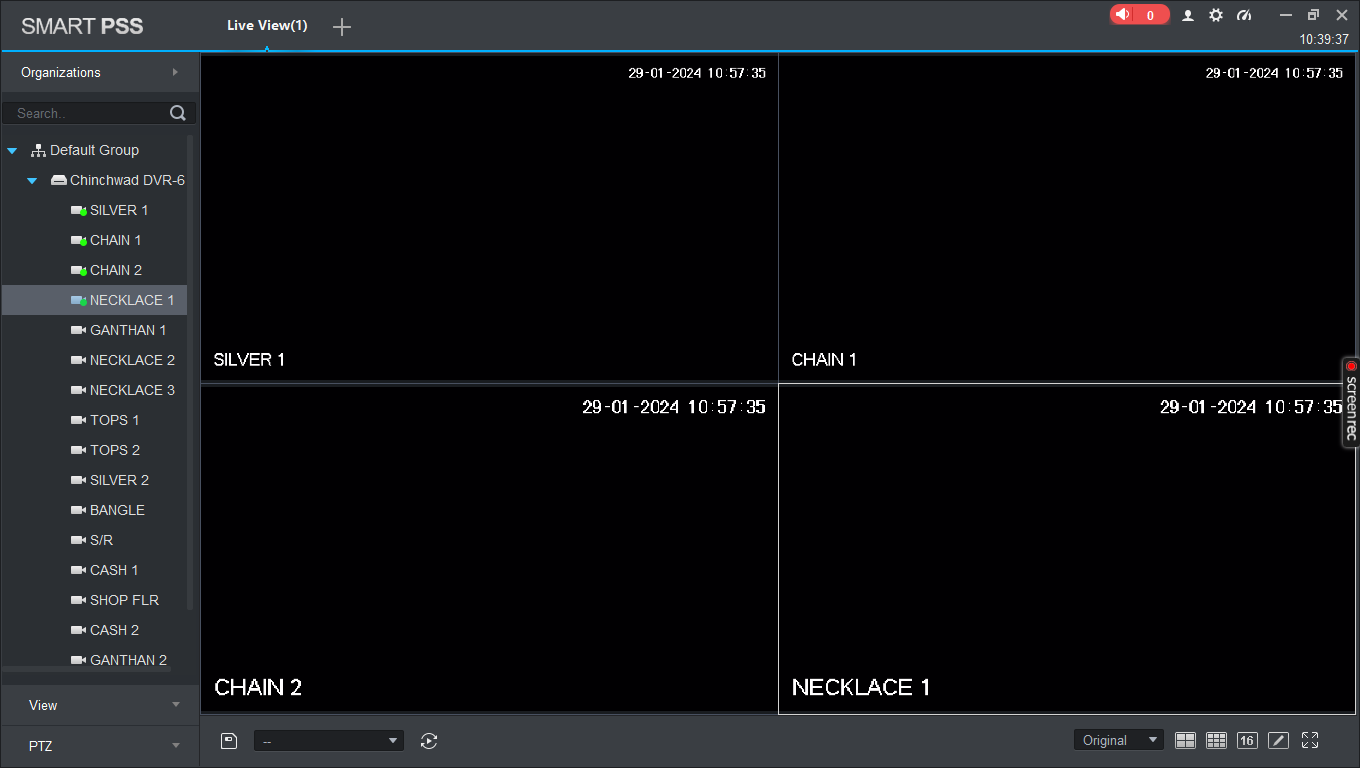Switch to the 16-window layout

click(1247, 740)
